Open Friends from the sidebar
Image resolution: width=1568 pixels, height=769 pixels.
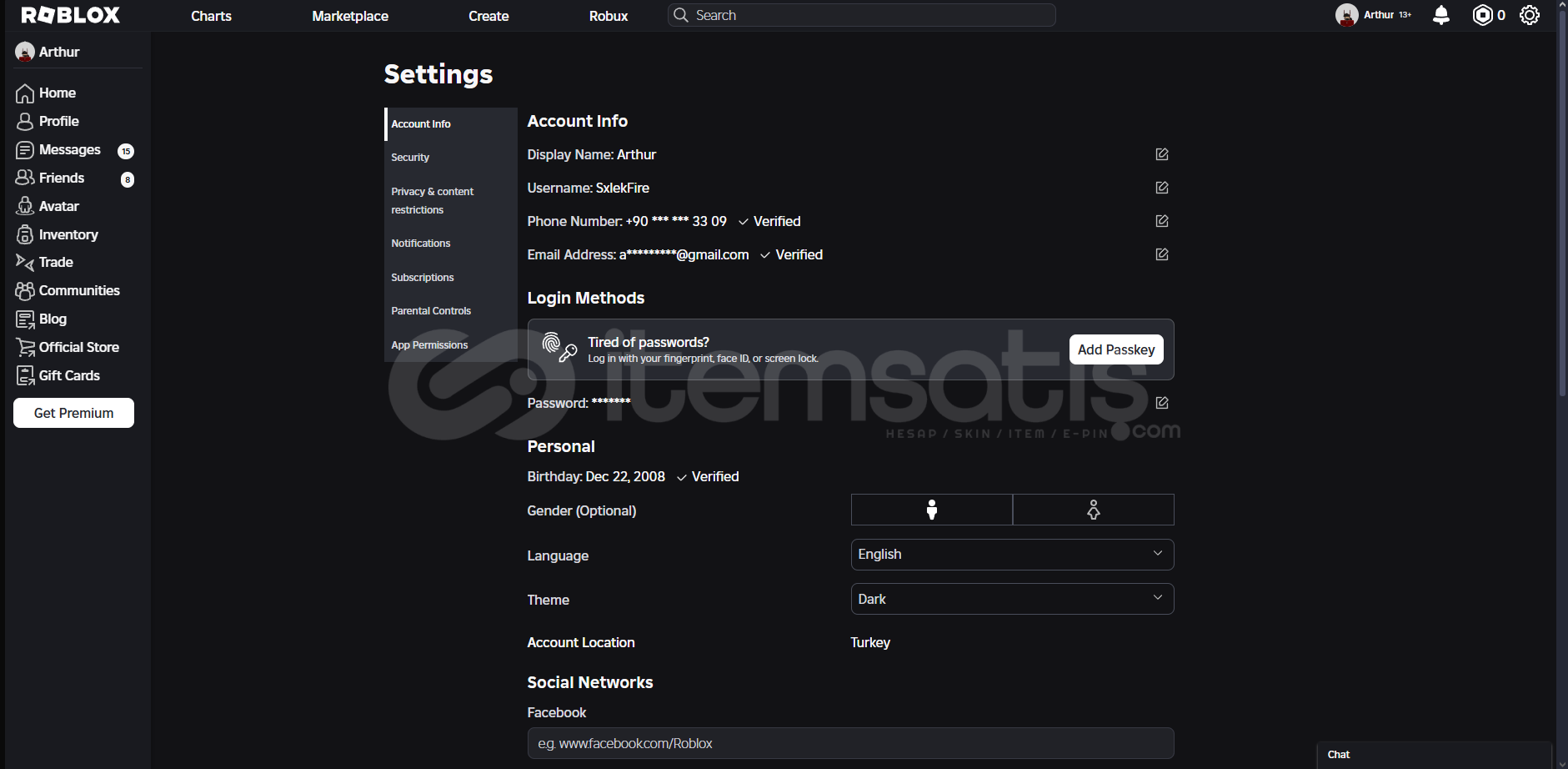pyautogui.click(x=51, y=178)
